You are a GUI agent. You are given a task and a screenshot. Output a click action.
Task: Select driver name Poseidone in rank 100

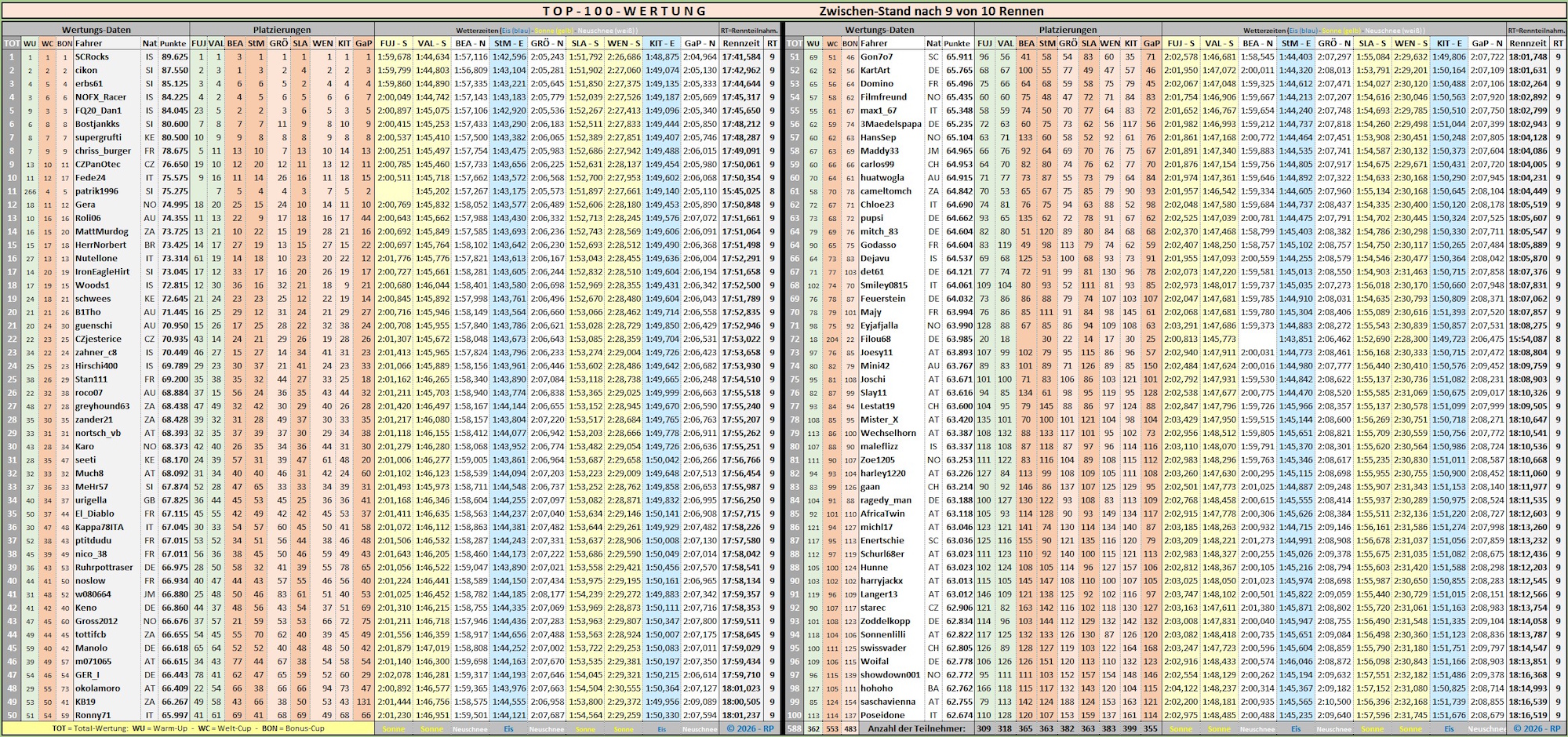882,715
